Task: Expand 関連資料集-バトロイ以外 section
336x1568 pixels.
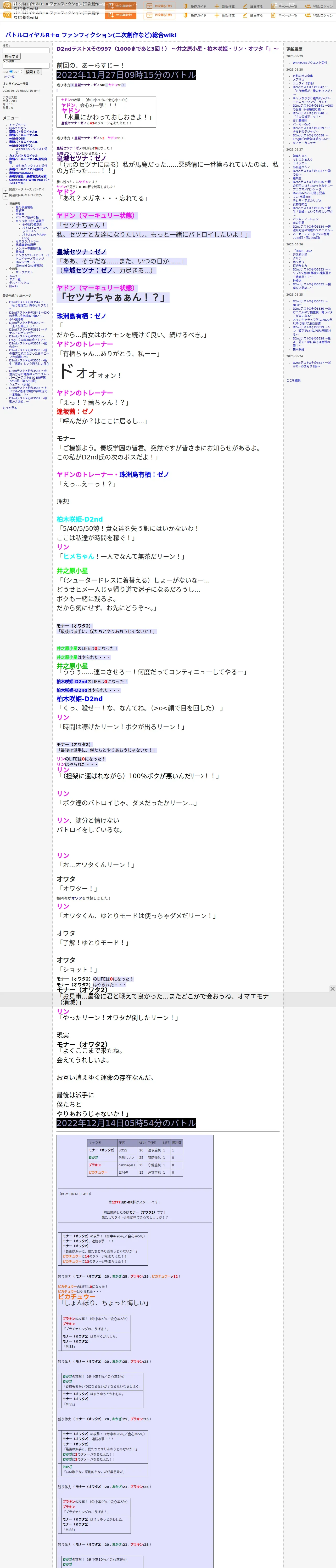Action: tap(5, 197)
